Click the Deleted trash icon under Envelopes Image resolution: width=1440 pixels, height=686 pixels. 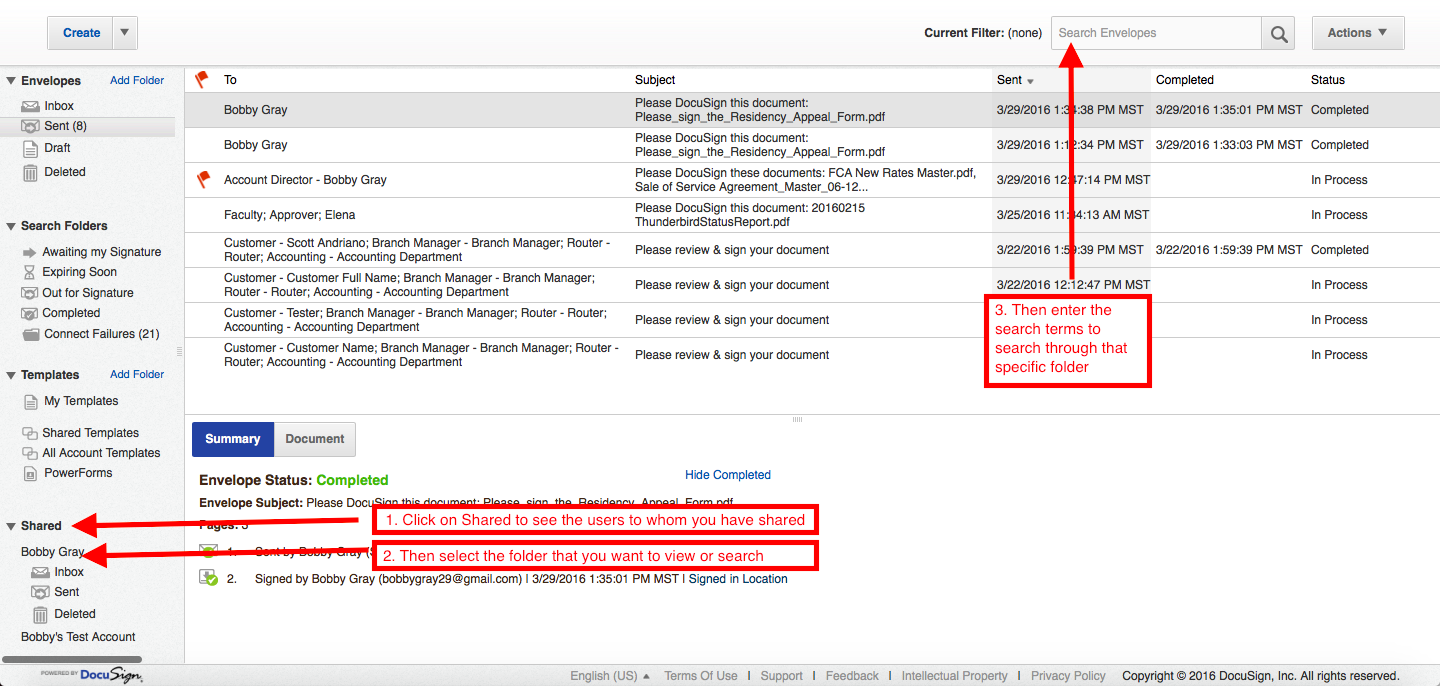tap(30, 172)
